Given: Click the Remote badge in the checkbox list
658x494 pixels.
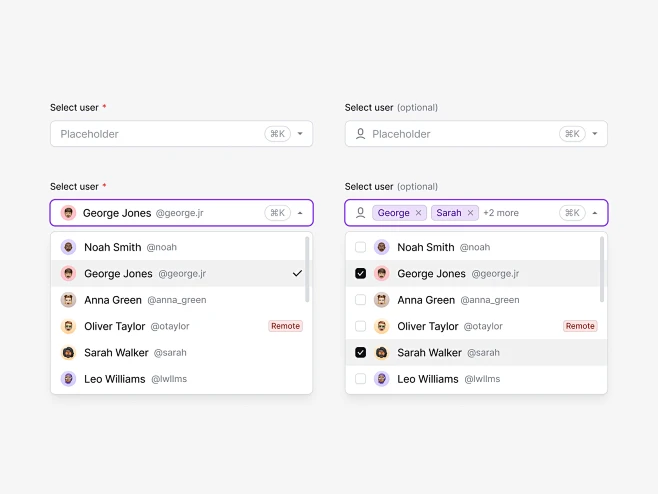Looking at the screenshot, I should click(580, 326).
